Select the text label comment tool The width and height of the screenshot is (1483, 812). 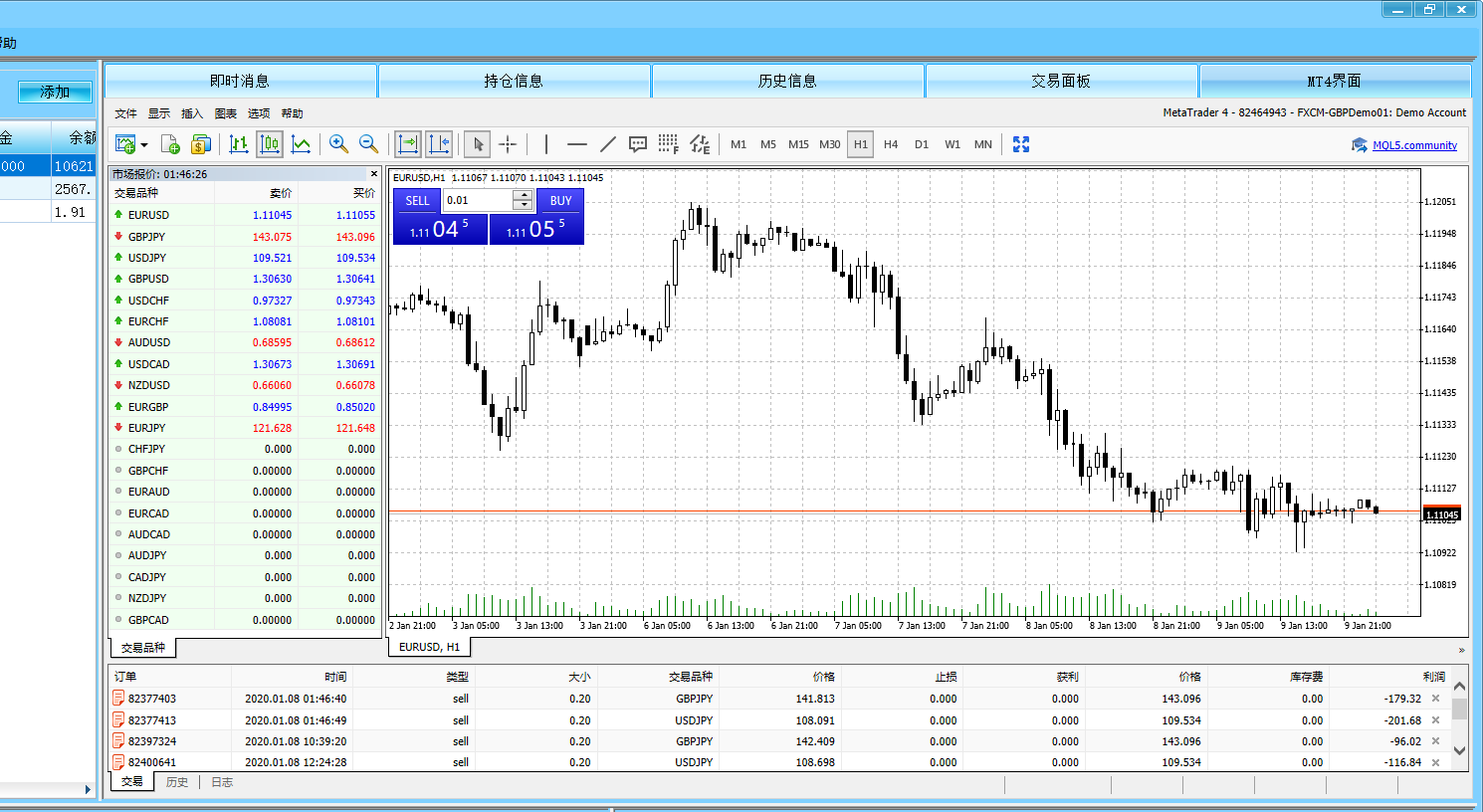638,144
